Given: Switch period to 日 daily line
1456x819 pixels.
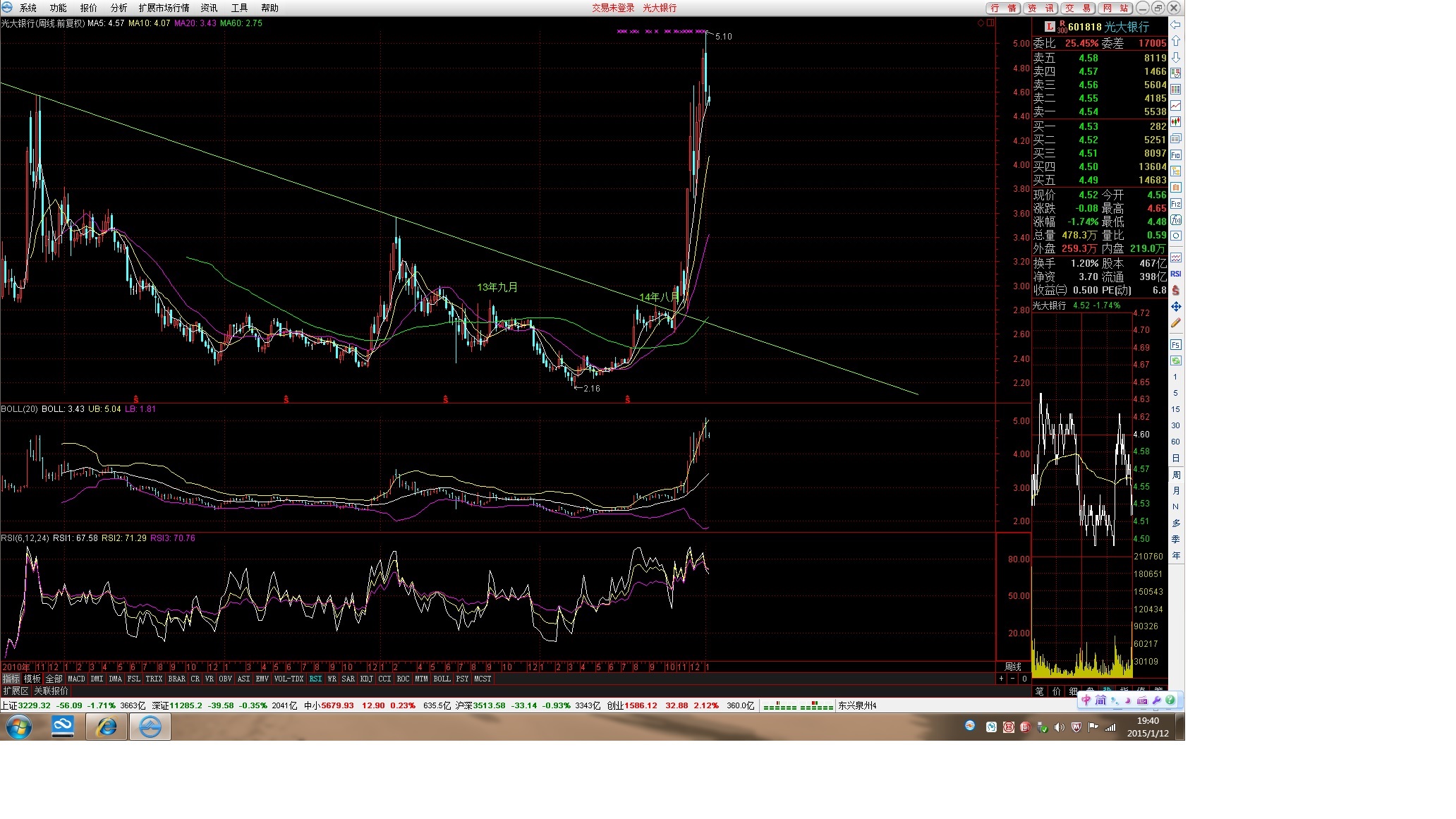Looking at the screenshot, I should point(1176,459).
